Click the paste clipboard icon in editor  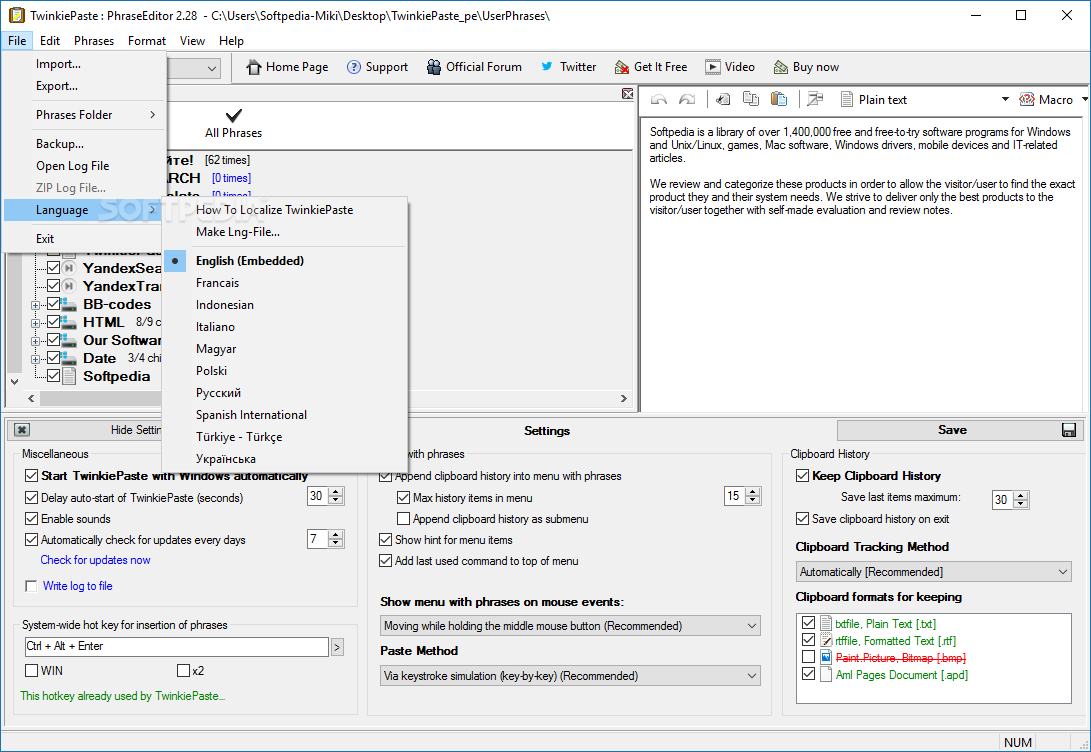[779, 99]
